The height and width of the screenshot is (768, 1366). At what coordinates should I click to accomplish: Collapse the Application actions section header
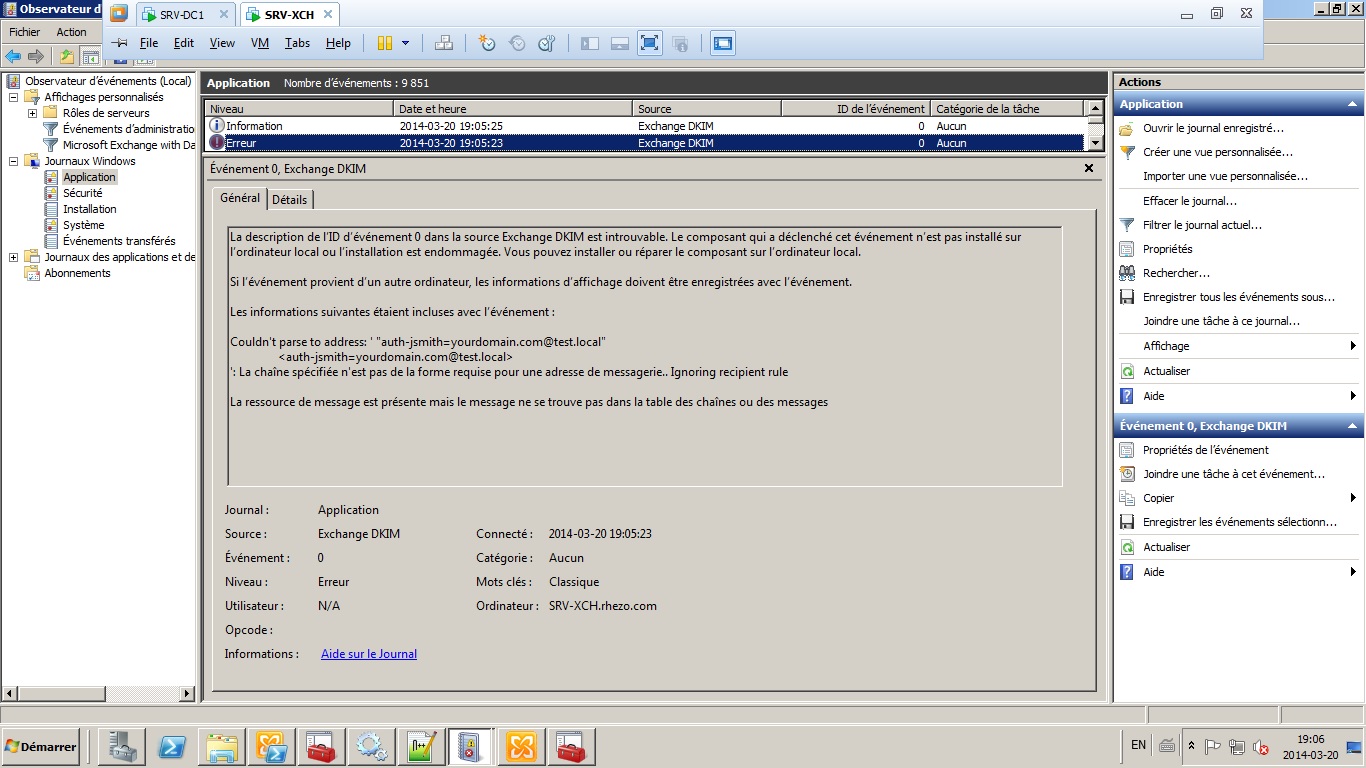(1353, 104)
